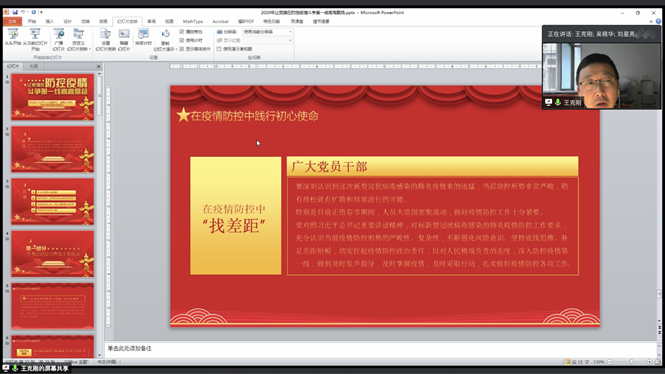Image resolution: width=665 pixels, height=374 pixels.
Task: Toggle the Play Narrations (播放旁白) checkbox
Action: [x=182, y=32]
